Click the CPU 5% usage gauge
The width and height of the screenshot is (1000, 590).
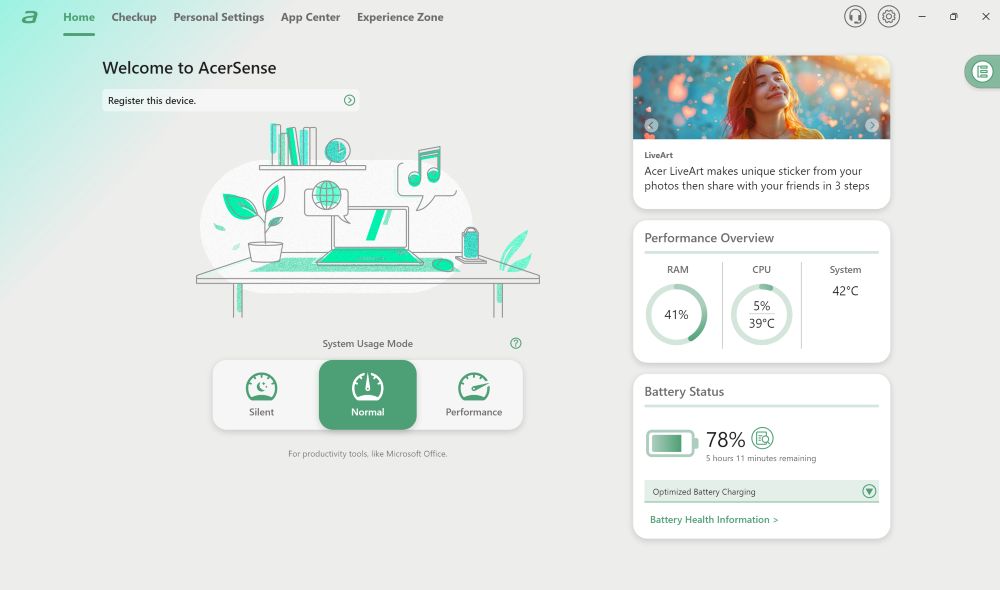coord(761,314)
